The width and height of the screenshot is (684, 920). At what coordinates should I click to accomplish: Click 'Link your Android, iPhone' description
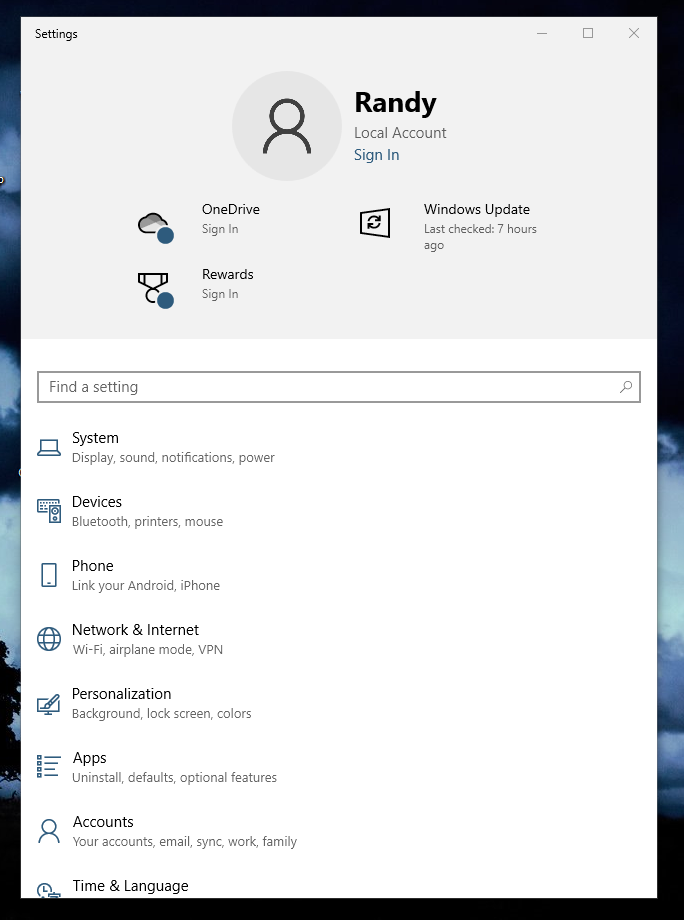click(146, 586)
